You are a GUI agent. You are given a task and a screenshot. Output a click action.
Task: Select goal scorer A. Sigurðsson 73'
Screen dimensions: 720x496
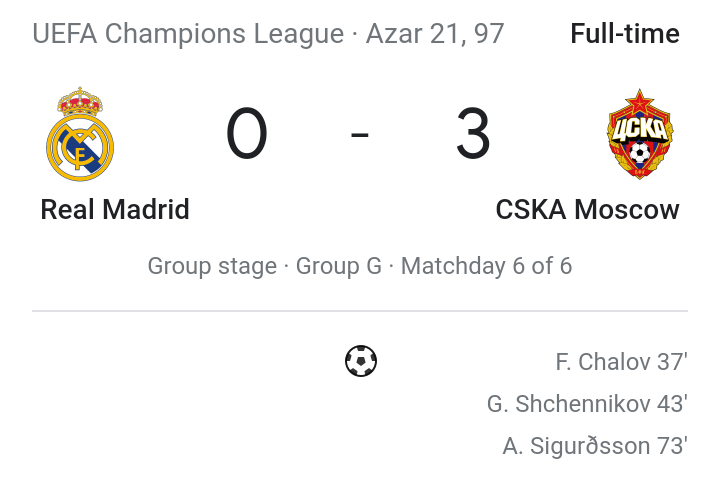pos(595,446)
